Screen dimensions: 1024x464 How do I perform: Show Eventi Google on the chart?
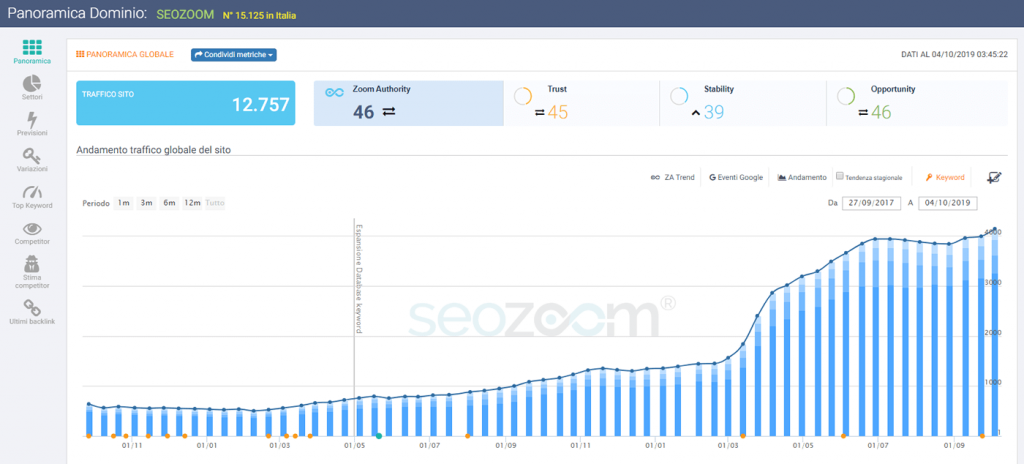[736, 177]
